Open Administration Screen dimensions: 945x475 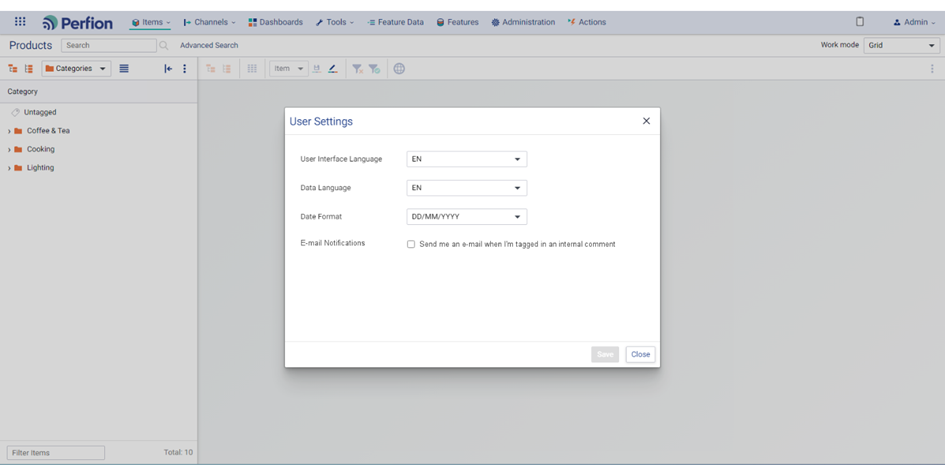pyautogui.click(x=523, y=22)
